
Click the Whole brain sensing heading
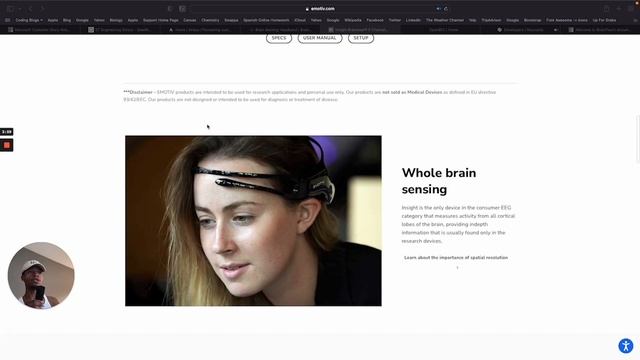point(439,181)
